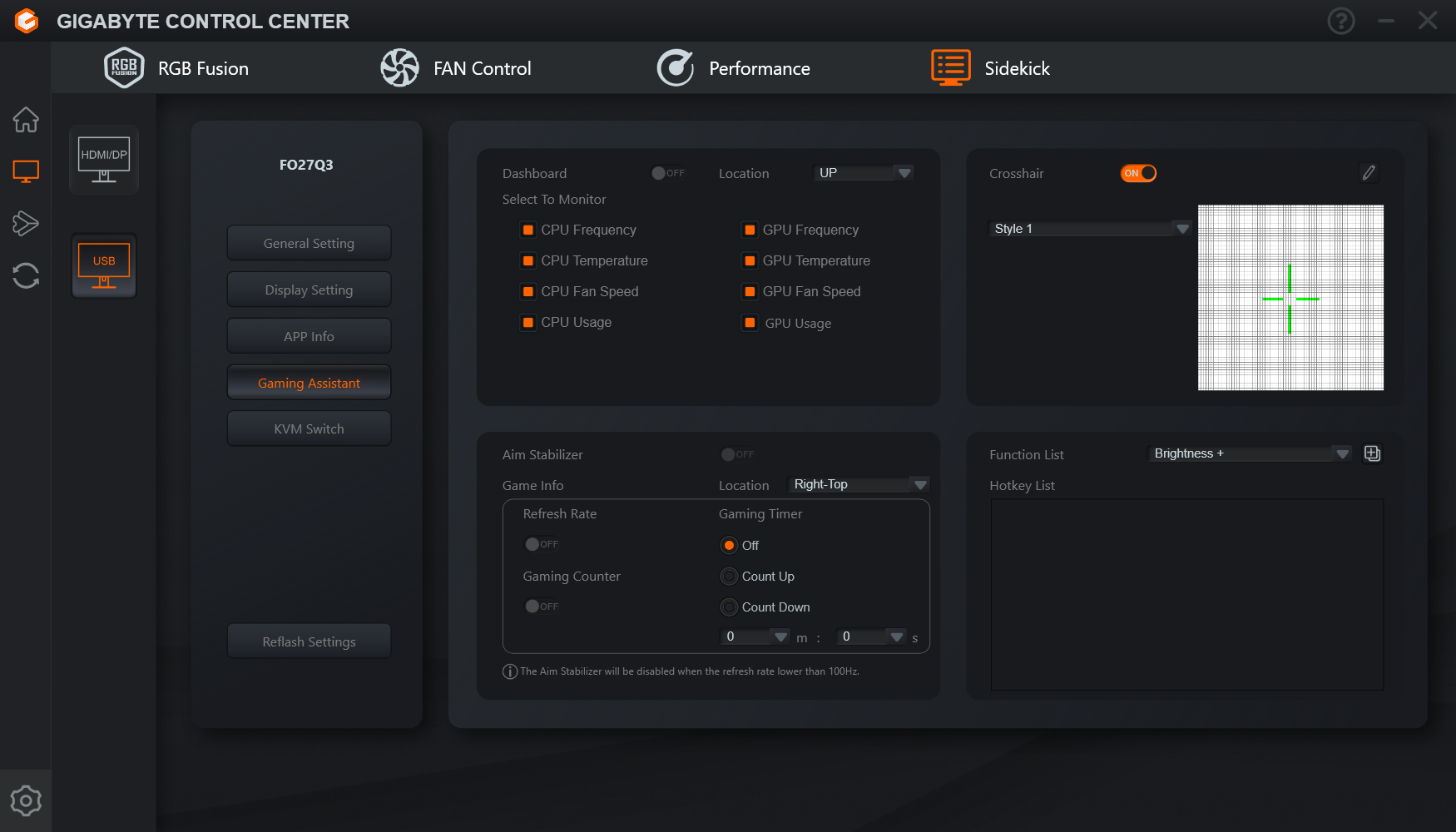1456x832 pixels.
Task: Select the USB monitor connection icon
Action: click(104, 266)
